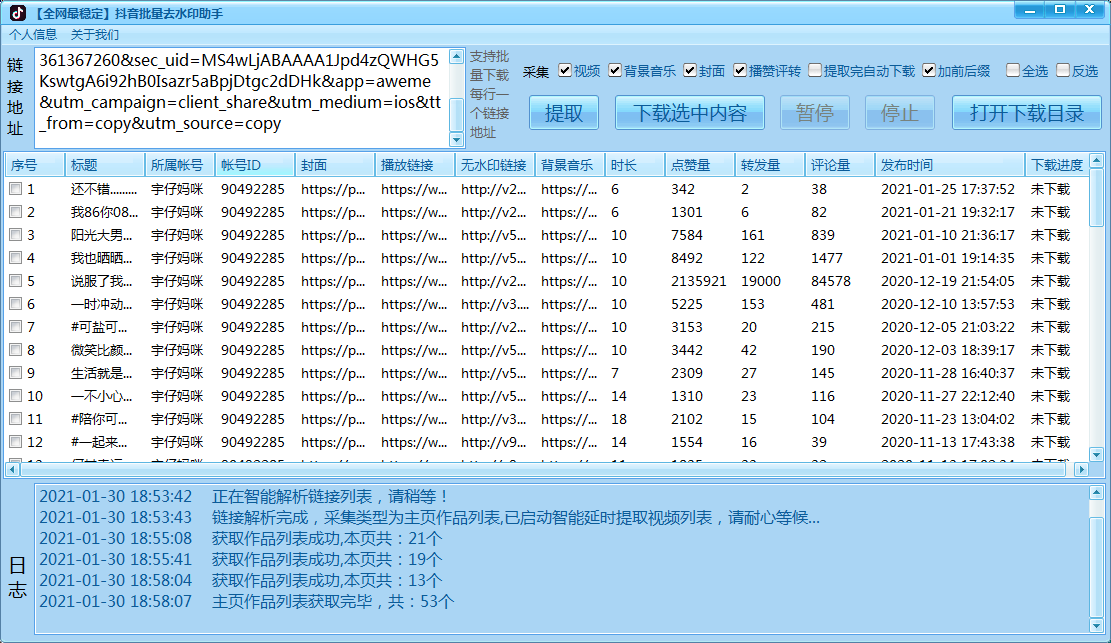Check the box for row 1
The height and width of the screenshot is (643, 1111).
16,189
